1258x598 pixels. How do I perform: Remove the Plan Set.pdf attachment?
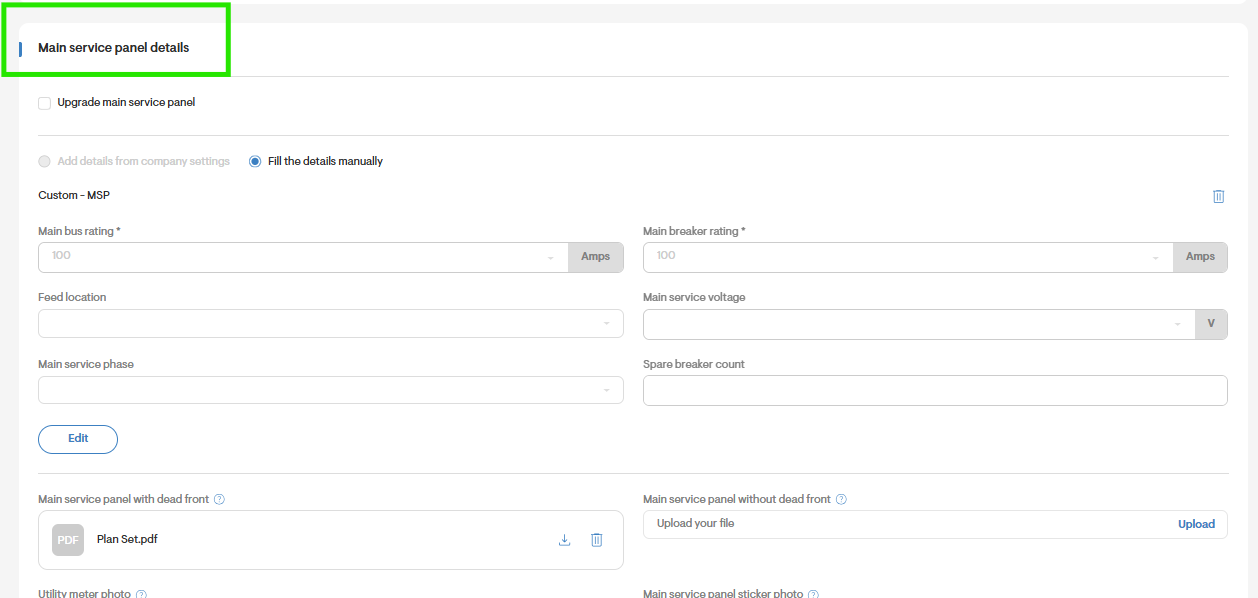tap(597, 540)
